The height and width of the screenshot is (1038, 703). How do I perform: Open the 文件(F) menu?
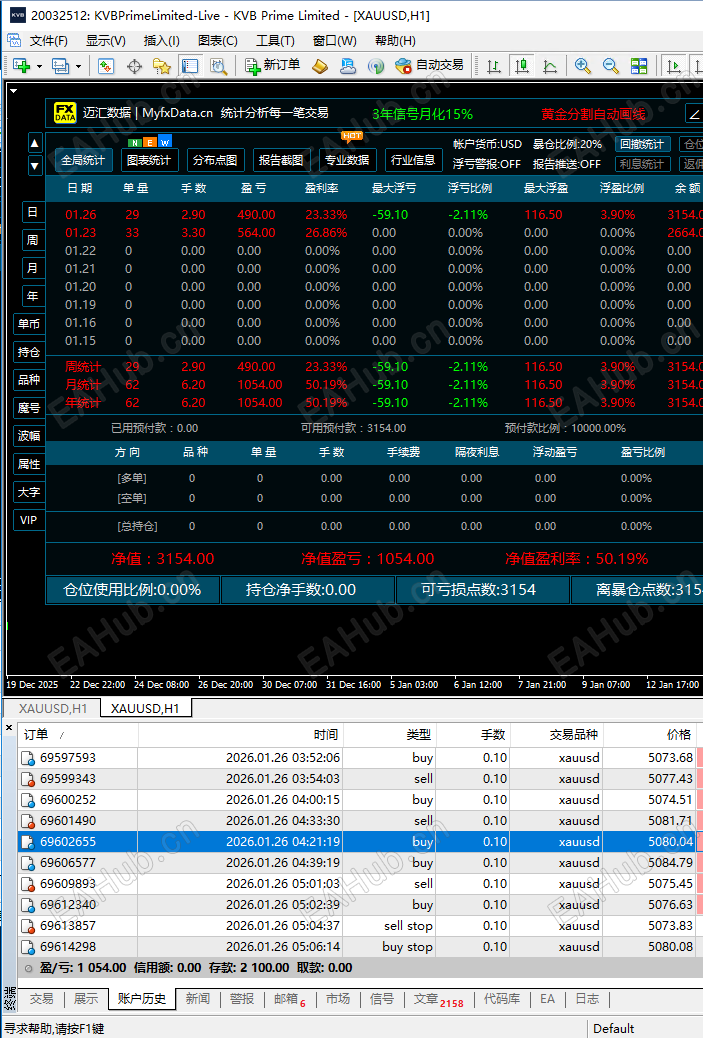tap(48, 40)
